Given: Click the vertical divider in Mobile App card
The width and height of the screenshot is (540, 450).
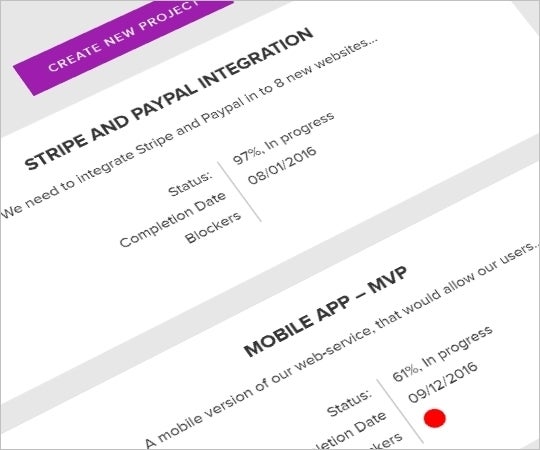Looking at the screenshot, I should [399, 411].
